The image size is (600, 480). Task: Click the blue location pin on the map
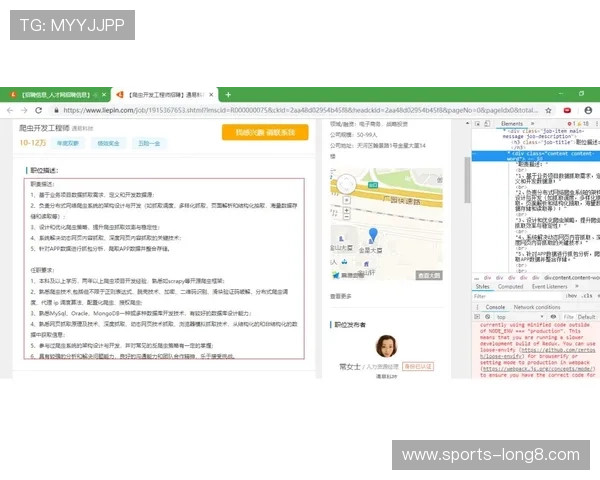tap(373, 234)
